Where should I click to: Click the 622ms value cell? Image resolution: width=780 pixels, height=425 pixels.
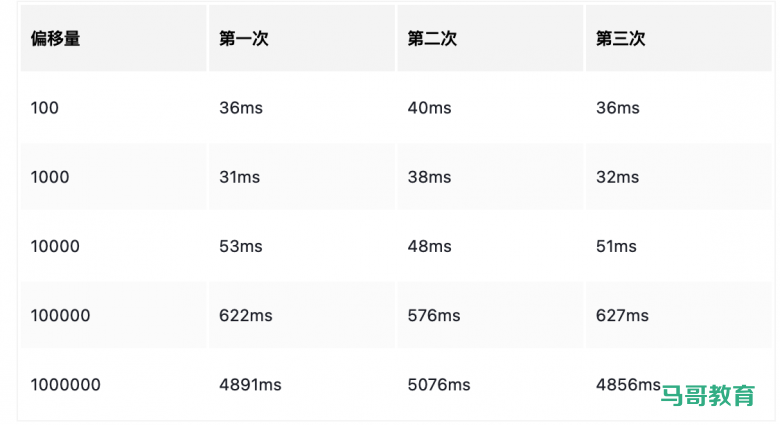pyautogui.click(x=245, y=315)
